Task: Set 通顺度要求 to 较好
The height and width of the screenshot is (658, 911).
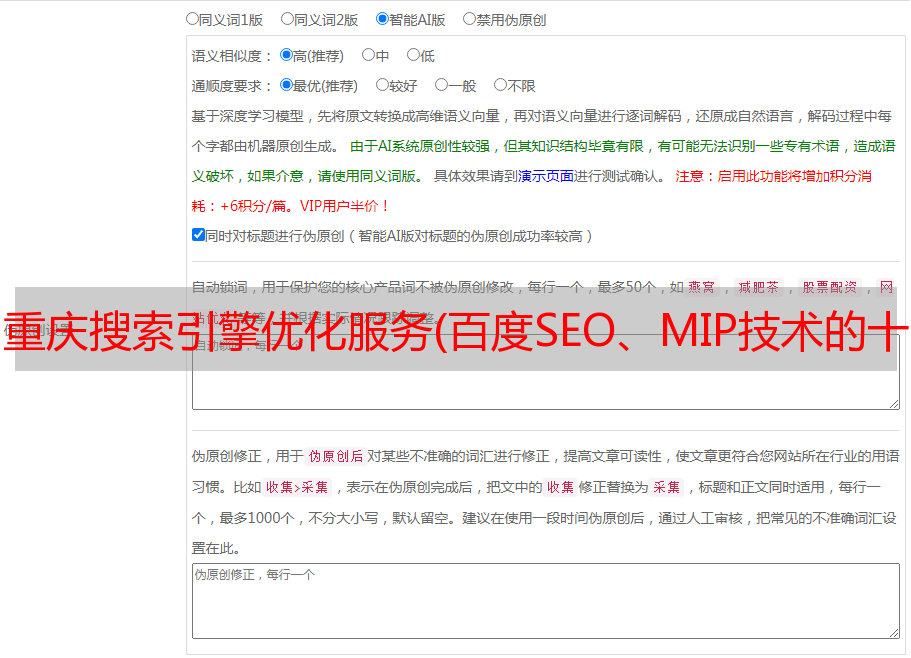Action: click(x=382, y=85)
